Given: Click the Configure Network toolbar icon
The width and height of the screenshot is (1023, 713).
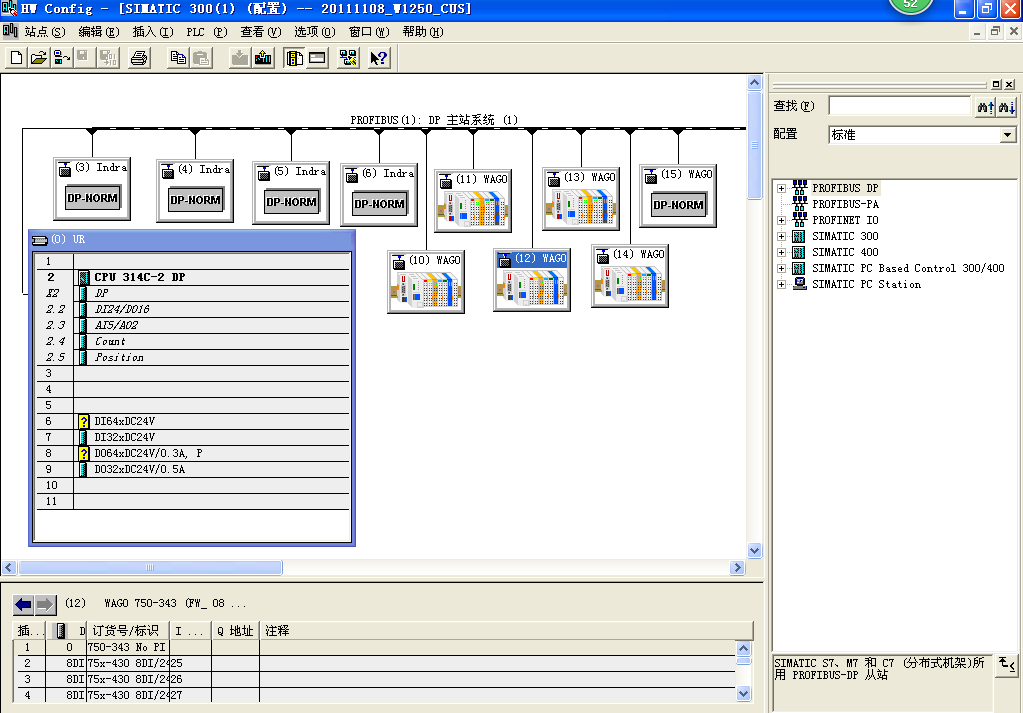Looking at the screenshot, I should coord(348,58).
